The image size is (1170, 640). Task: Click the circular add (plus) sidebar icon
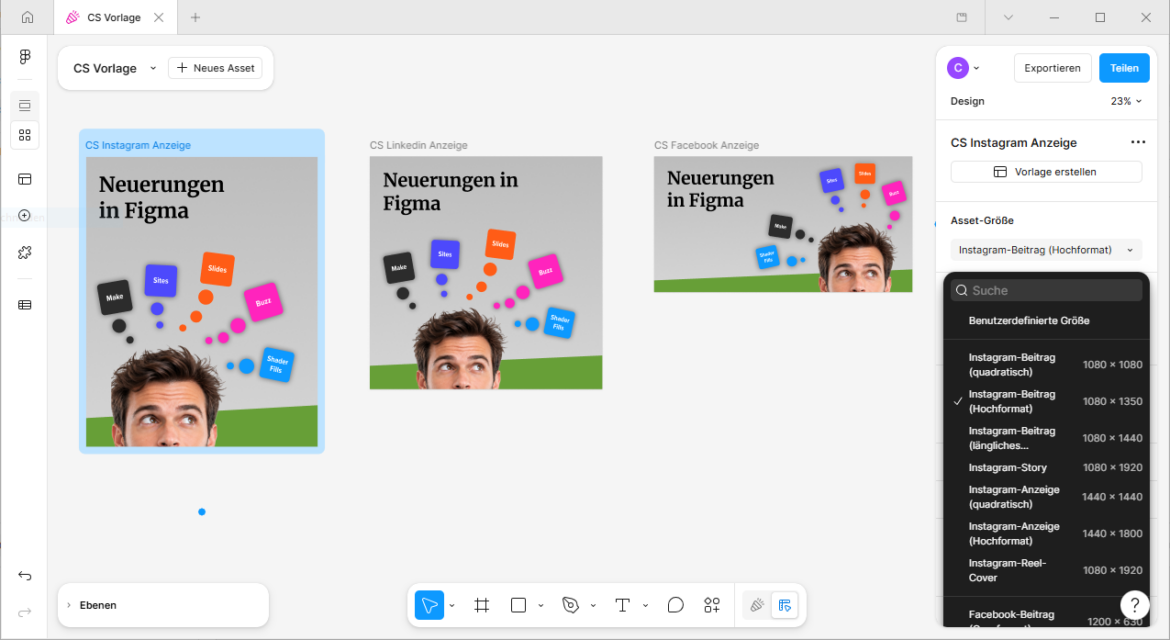(x=25, y=216)
